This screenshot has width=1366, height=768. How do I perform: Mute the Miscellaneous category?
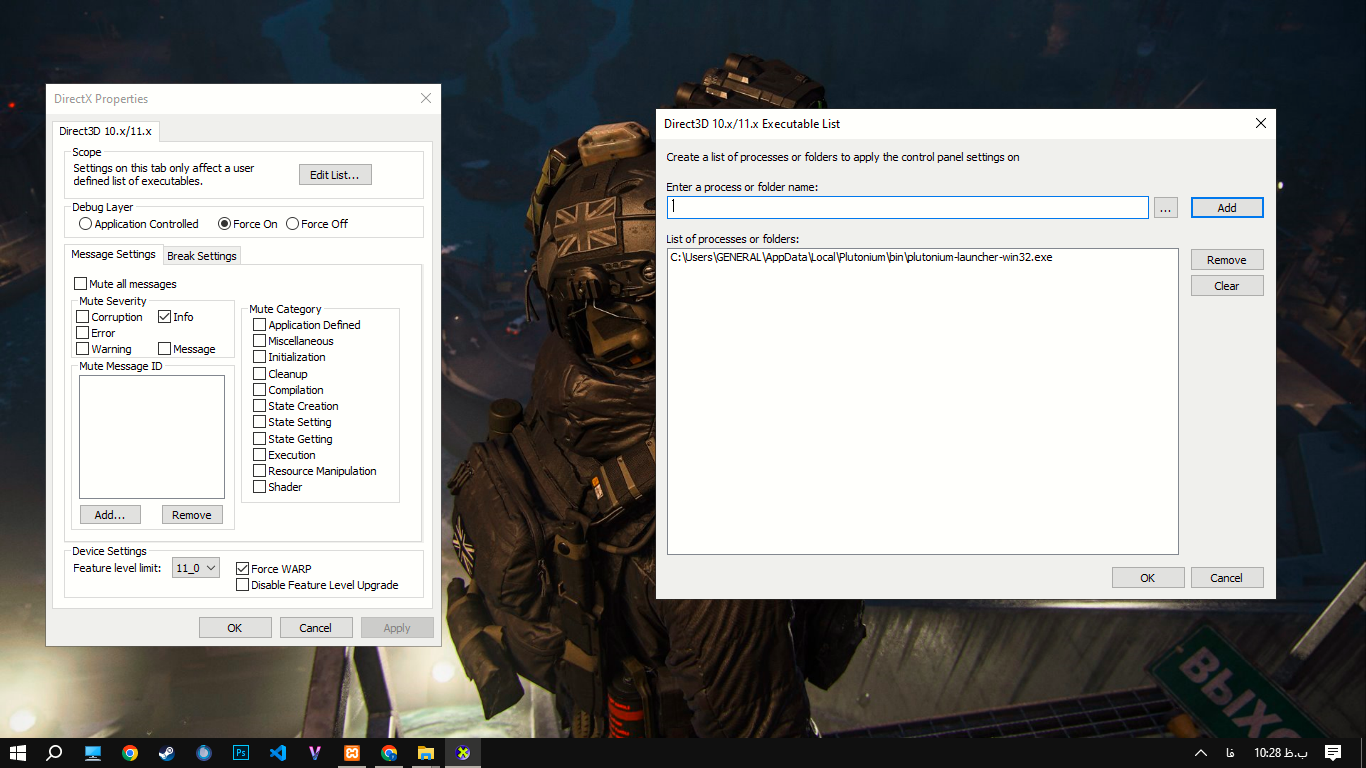[260, 341]
